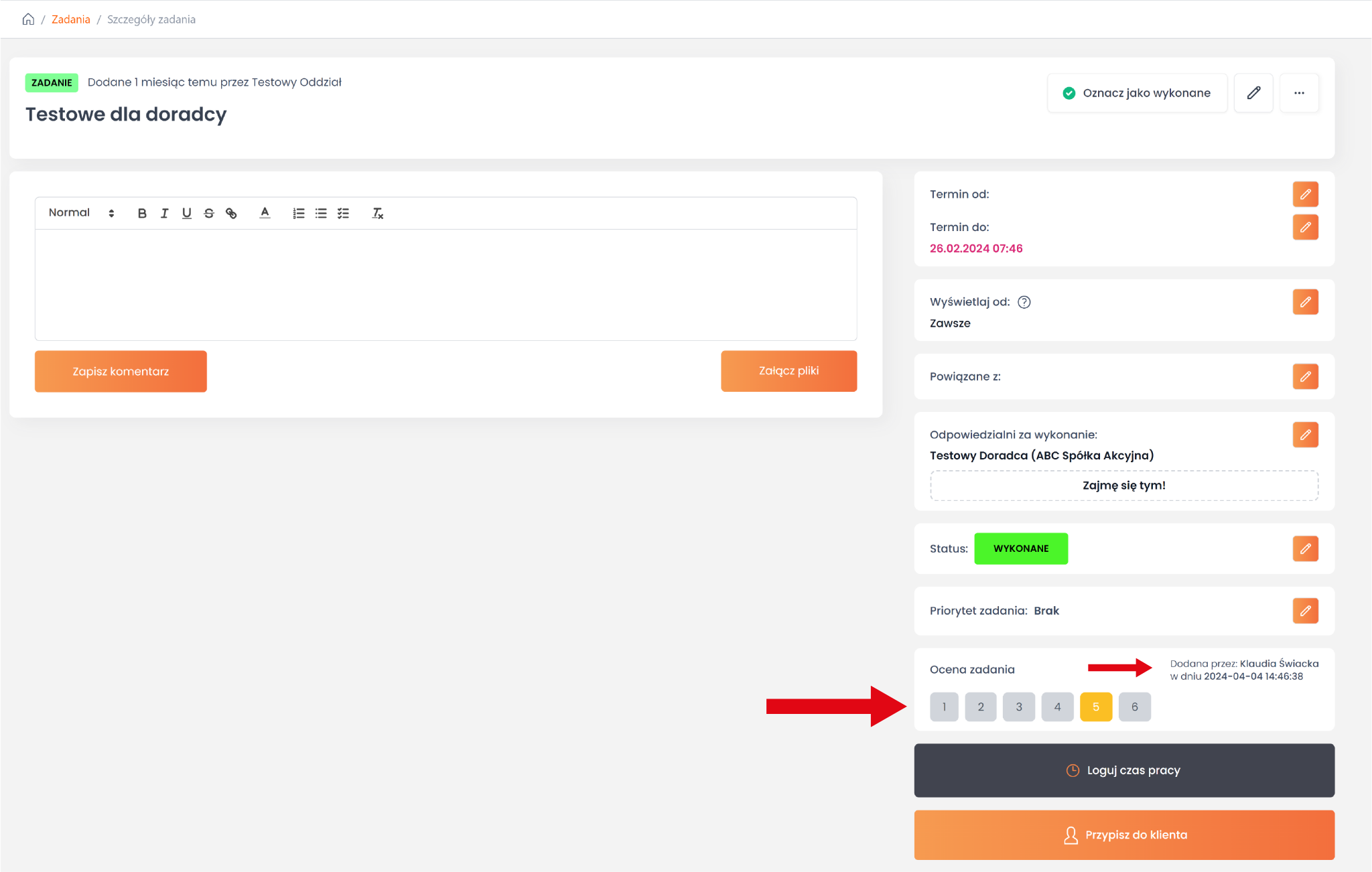Insert a link via toolbar icon
Viewport: 1372px width, 872px height.
[x=231, y=213]
